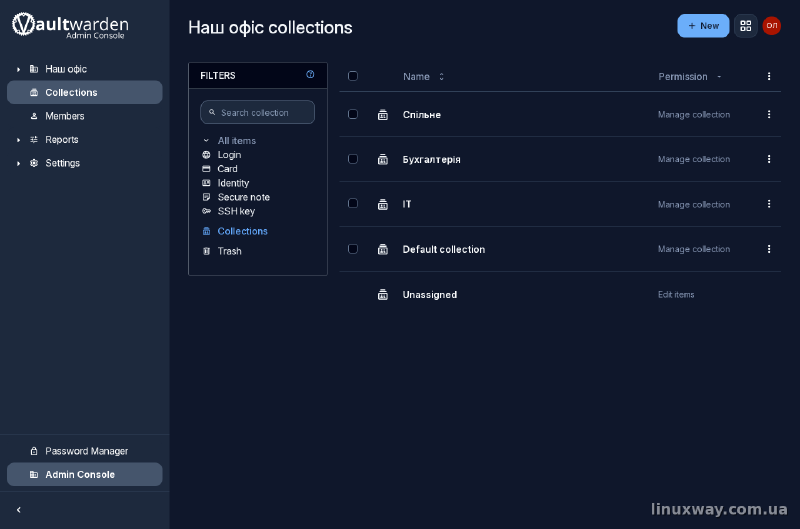This screenshot has width=800, height=529.
Task: Open the three-dot menu for IT
Action: point(769,204)
